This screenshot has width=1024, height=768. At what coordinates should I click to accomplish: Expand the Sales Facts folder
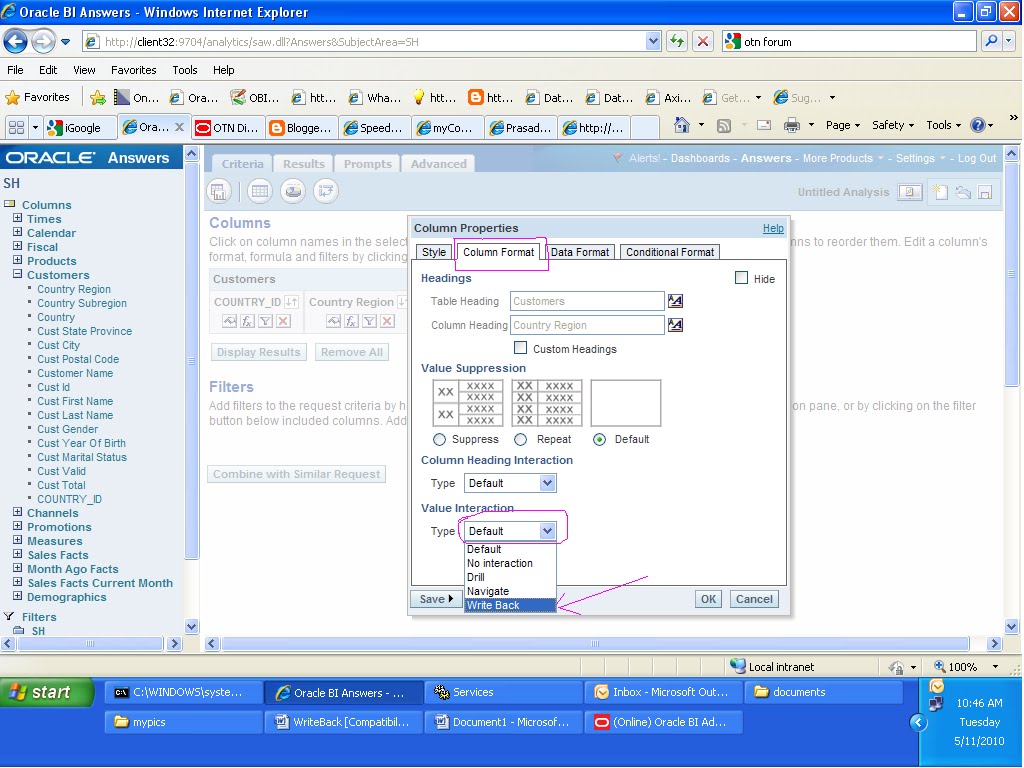18,554
